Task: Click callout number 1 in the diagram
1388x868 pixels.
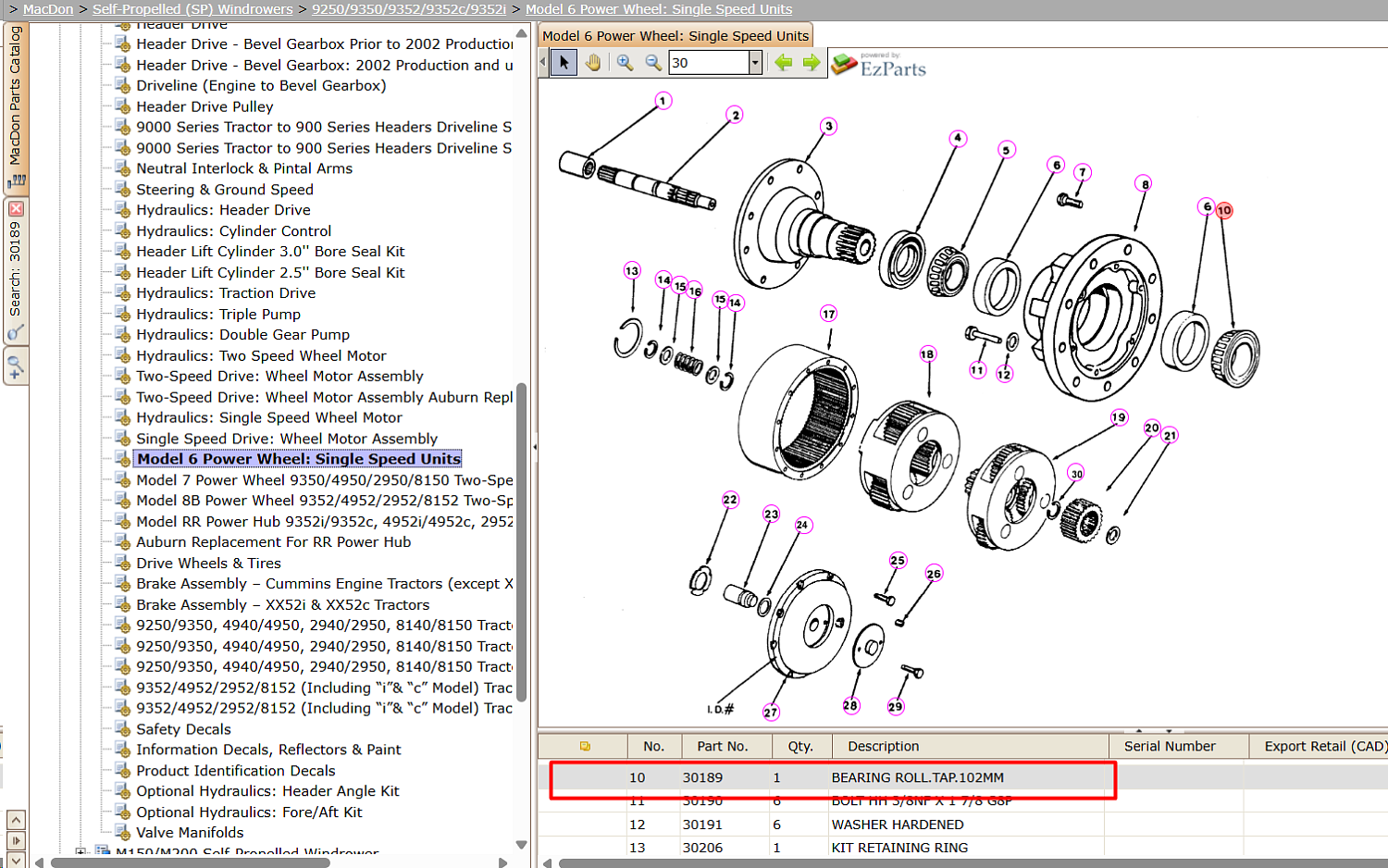Action: coord(663,101)
